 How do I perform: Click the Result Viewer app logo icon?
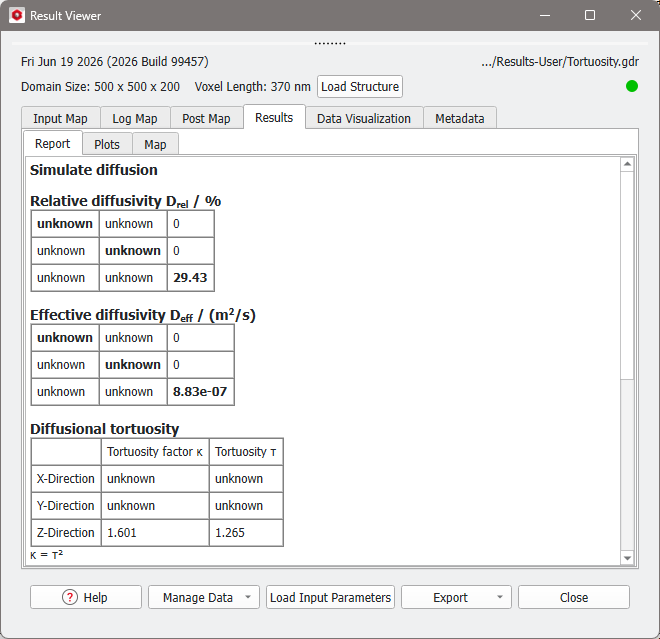17,16
